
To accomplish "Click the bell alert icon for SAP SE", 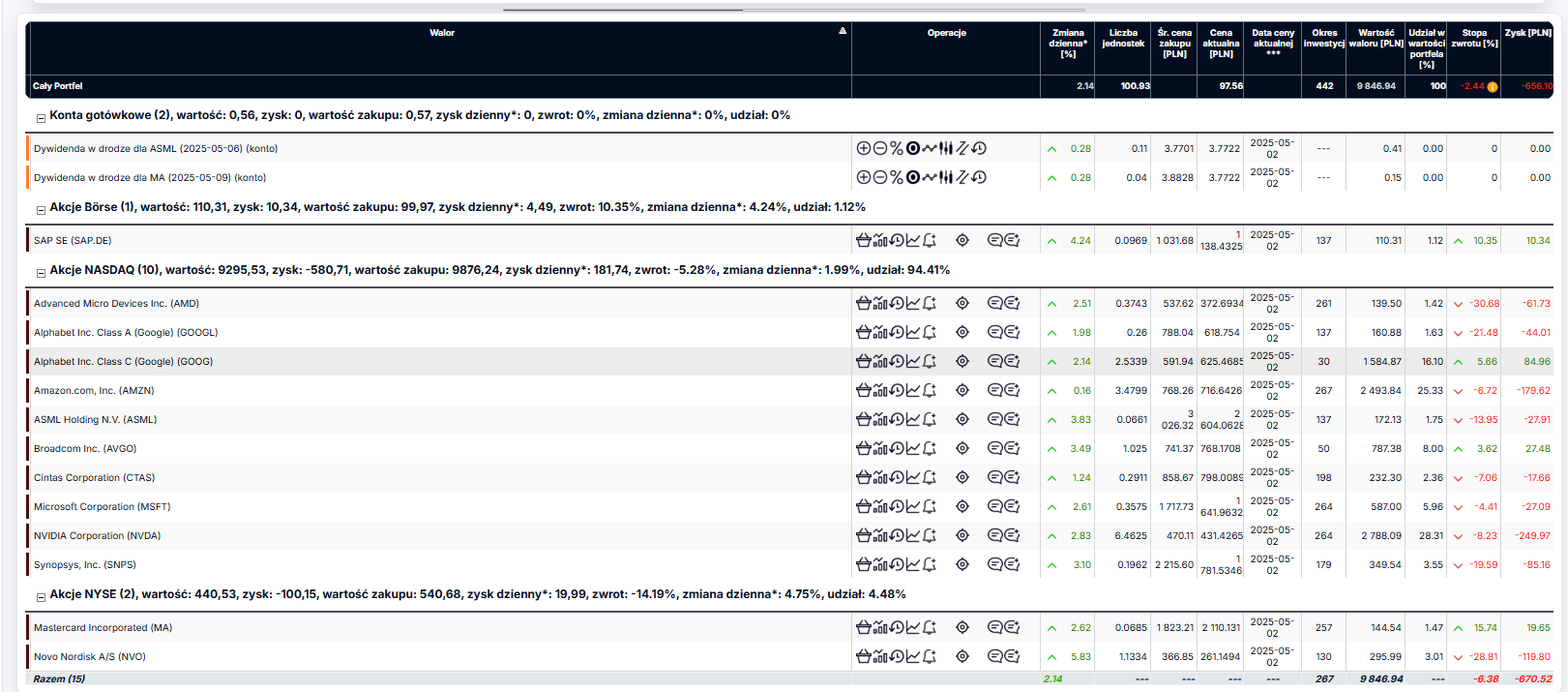I will pos(930,240).
